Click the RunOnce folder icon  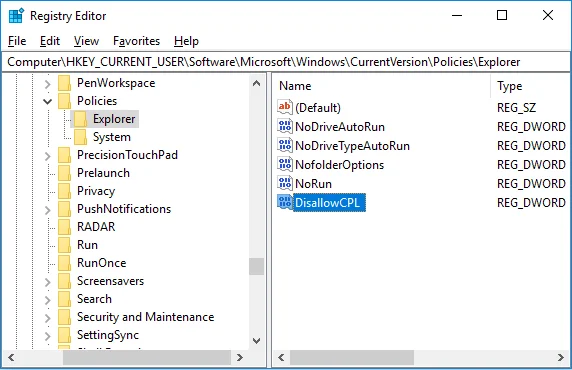65,263
